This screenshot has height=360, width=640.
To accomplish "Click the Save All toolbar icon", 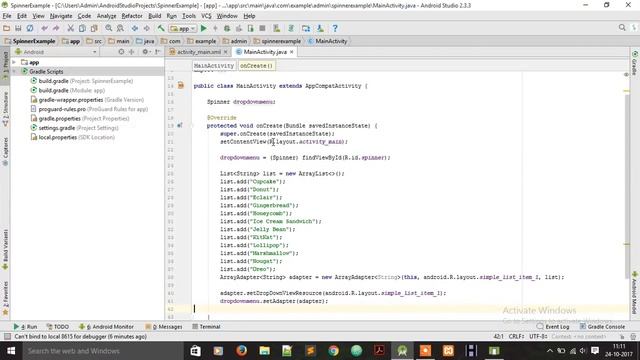I will point(18,28).
